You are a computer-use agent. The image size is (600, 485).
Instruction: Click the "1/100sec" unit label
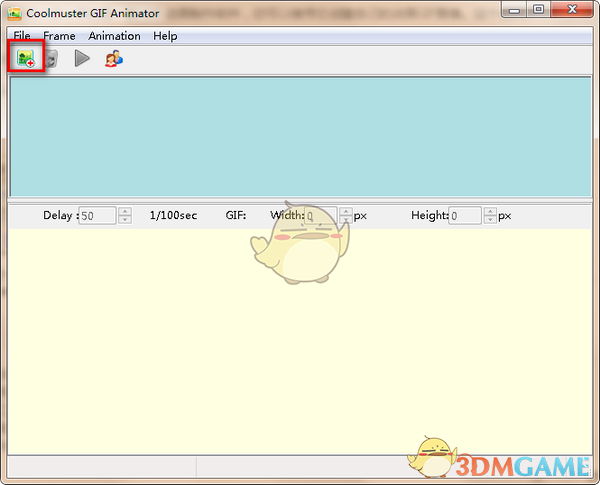pyautogui.click(x=173, y=215)
